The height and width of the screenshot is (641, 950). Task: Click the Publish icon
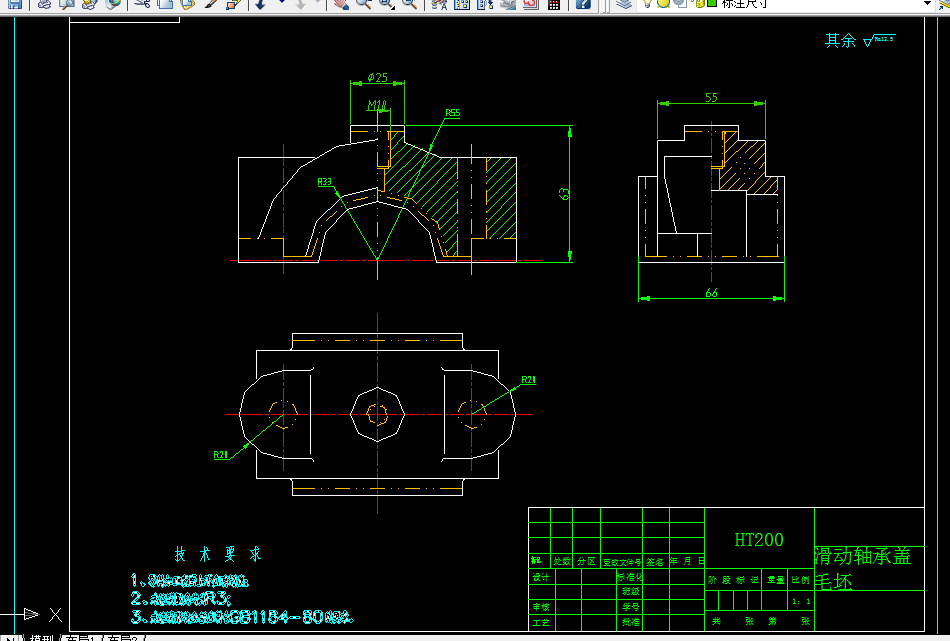[89, 4]
